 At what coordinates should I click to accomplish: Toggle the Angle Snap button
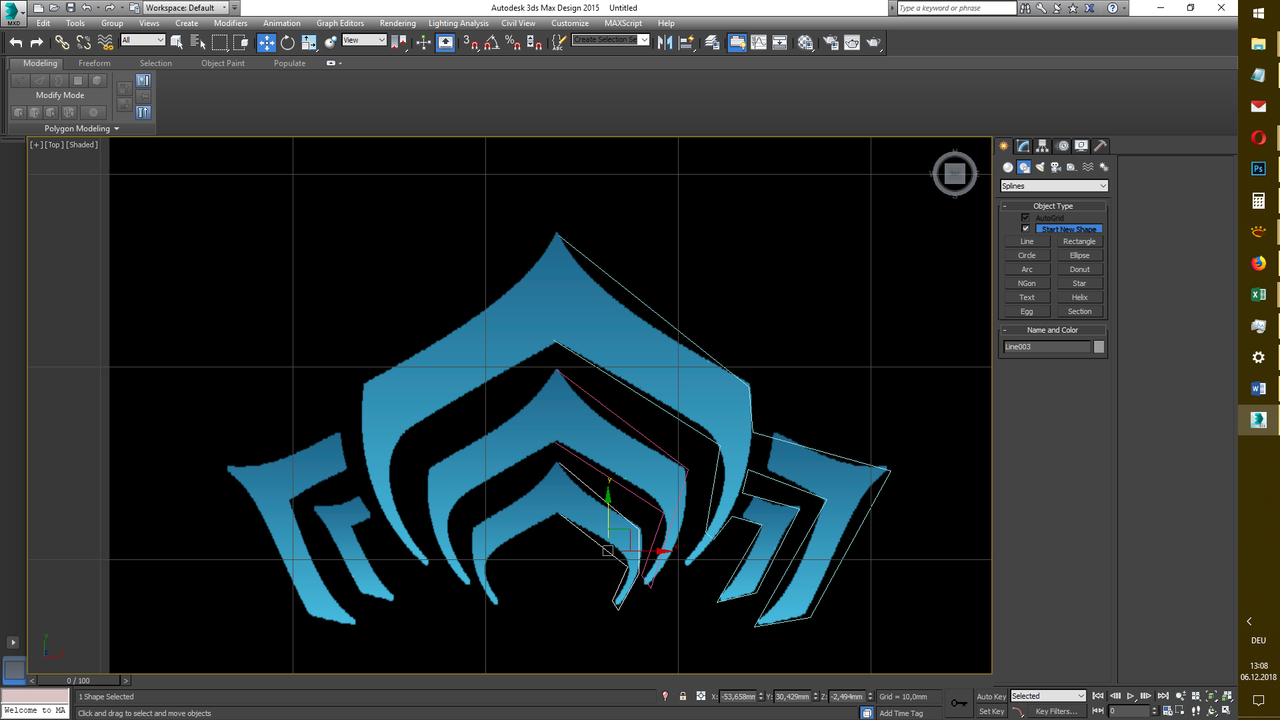(490, 42)
